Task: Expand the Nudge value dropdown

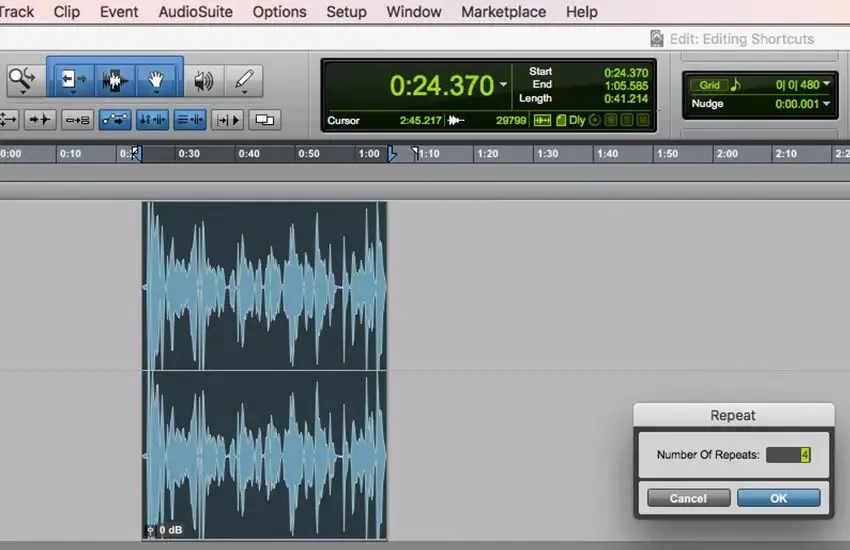Action: pyautogui.click(x=827, y=103)
